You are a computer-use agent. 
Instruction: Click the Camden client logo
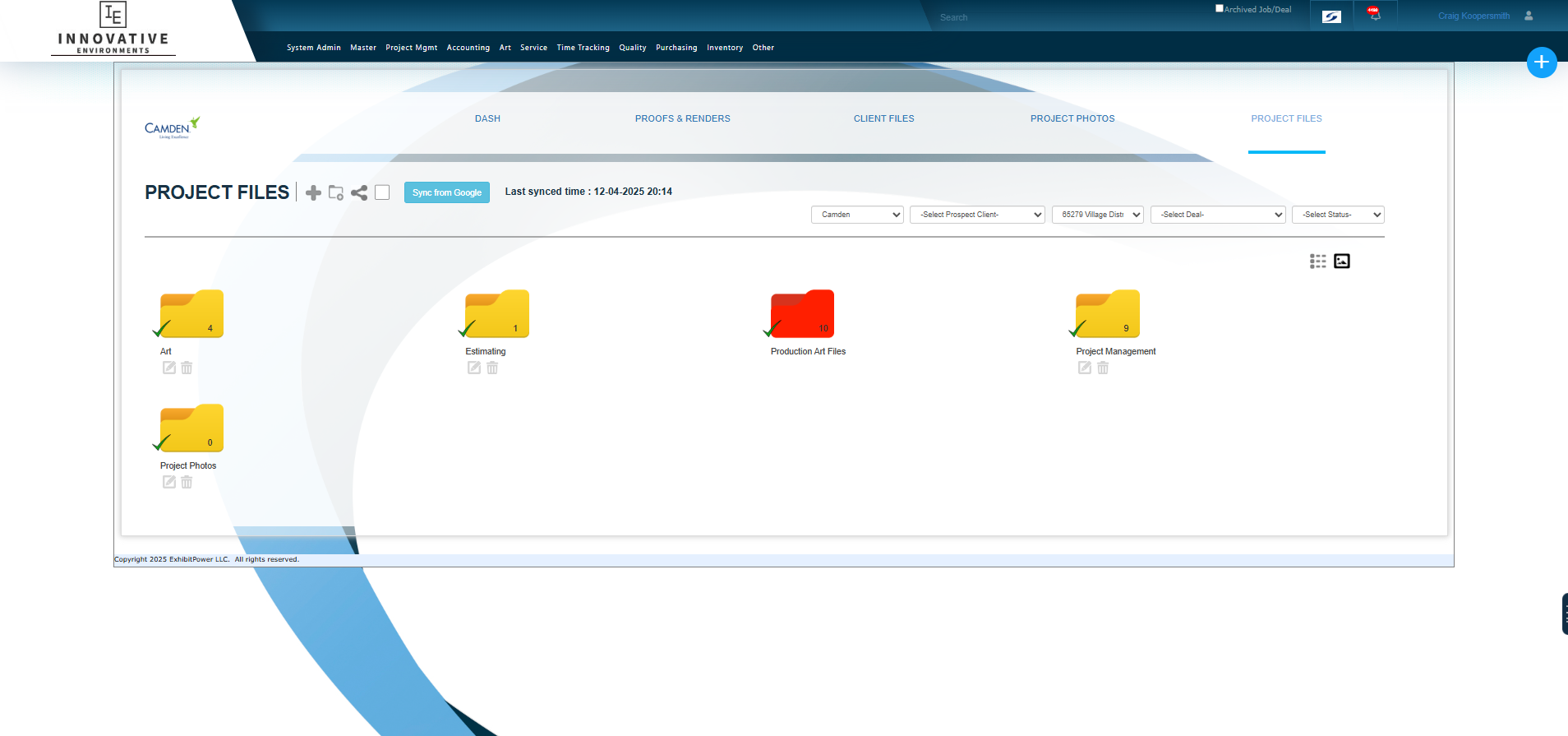point(173,127)
